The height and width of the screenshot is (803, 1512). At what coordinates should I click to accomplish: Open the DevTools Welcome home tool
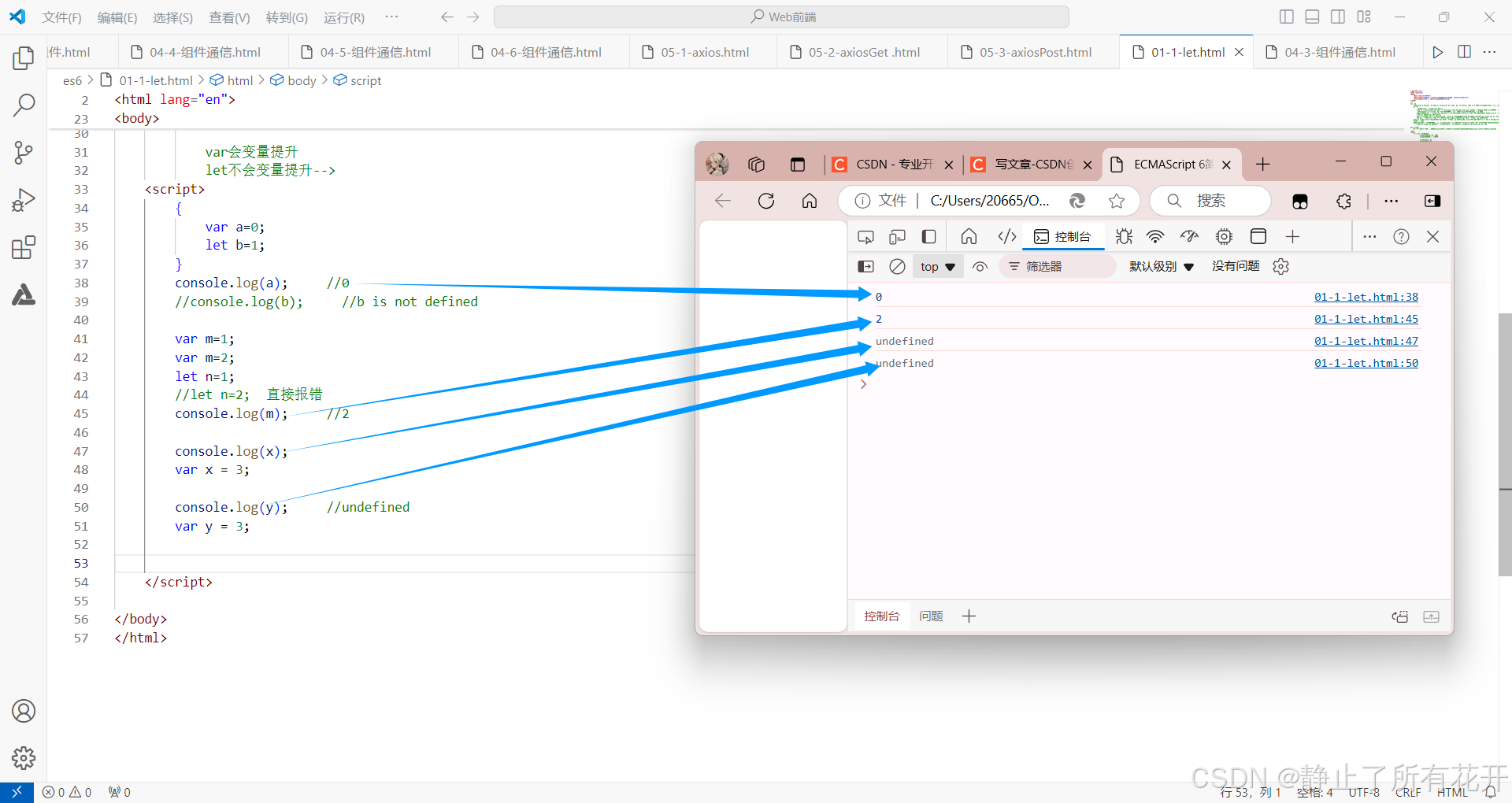969,237
